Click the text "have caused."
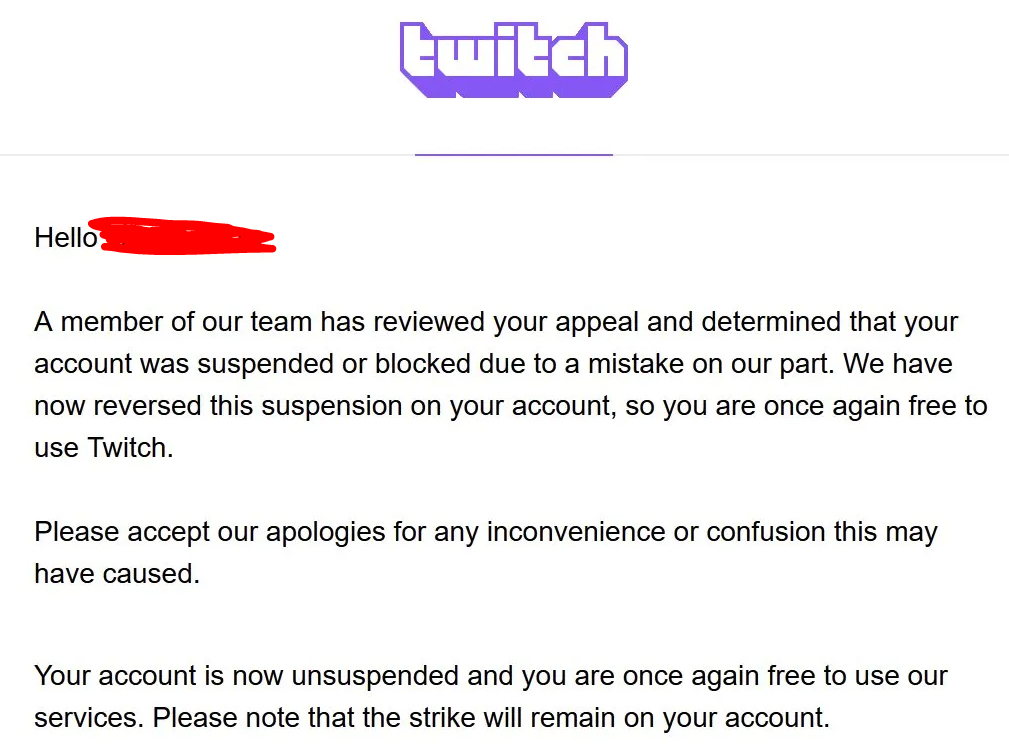The width and height of the screenshot is (1009, 750). pyautogui.click(x=117, y=574)
